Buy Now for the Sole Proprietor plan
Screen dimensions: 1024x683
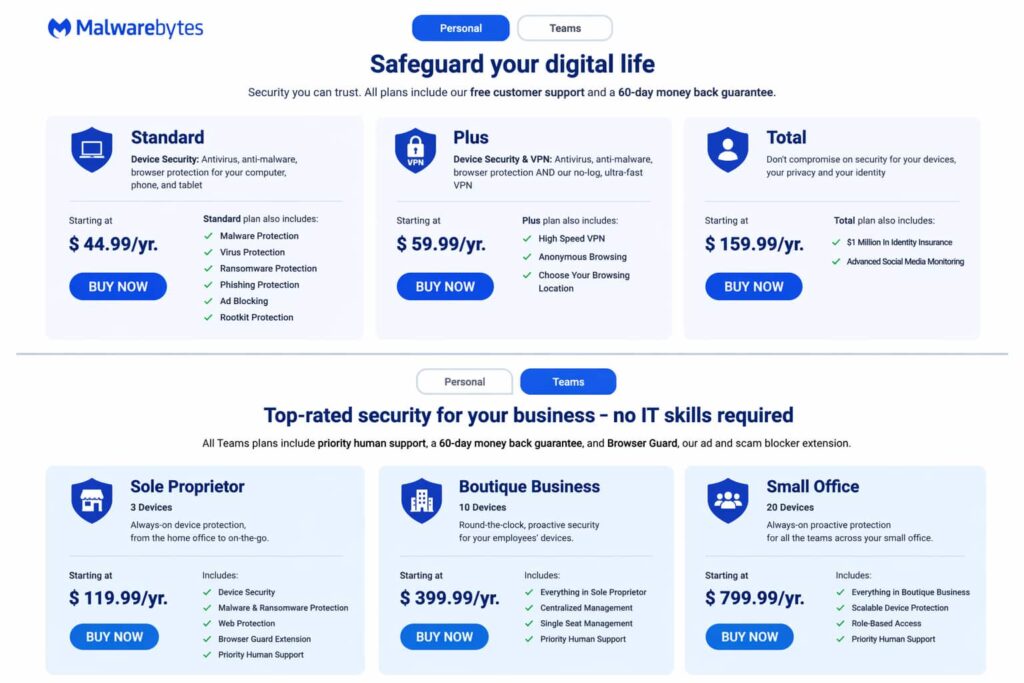(x=114, y=636)
